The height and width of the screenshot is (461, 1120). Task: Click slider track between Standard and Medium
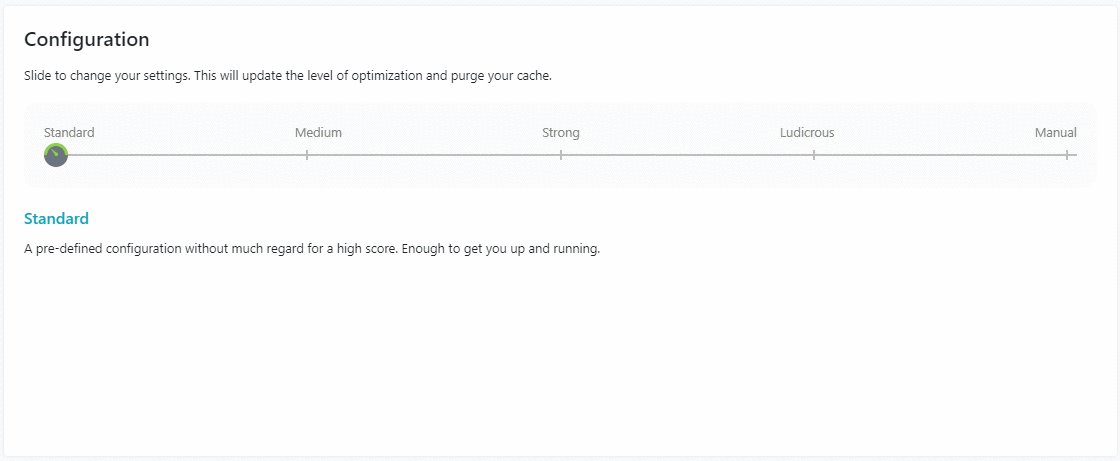pos(180,155)
